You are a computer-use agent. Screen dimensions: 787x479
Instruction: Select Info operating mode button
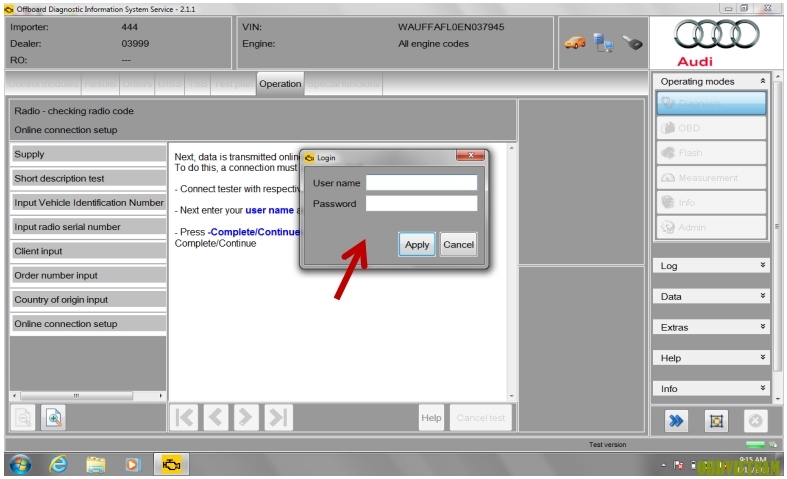pyautogui.click(x=711, y=202)
